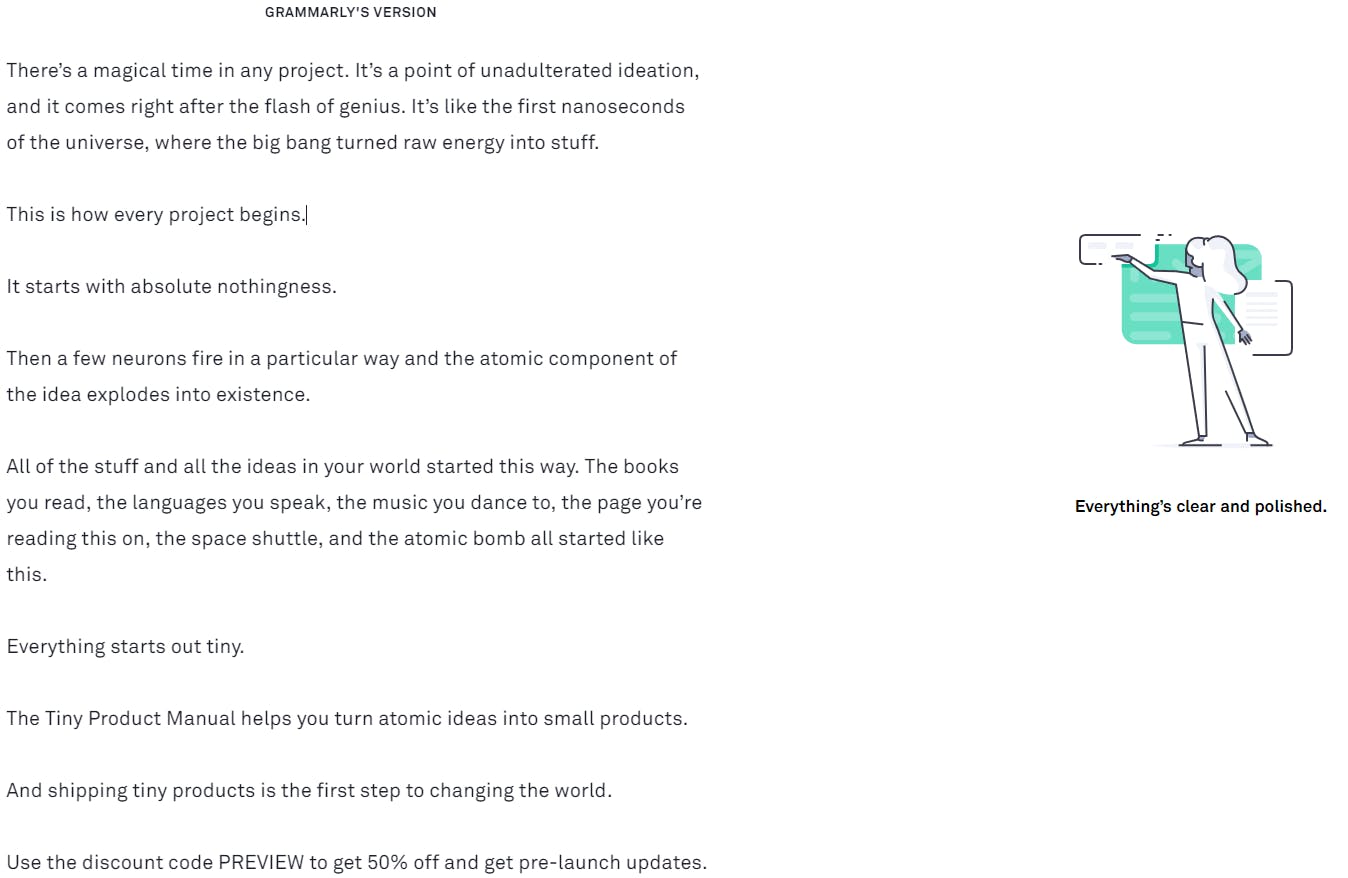Click the 'Everything's clear and polished.' caption

1200,506
